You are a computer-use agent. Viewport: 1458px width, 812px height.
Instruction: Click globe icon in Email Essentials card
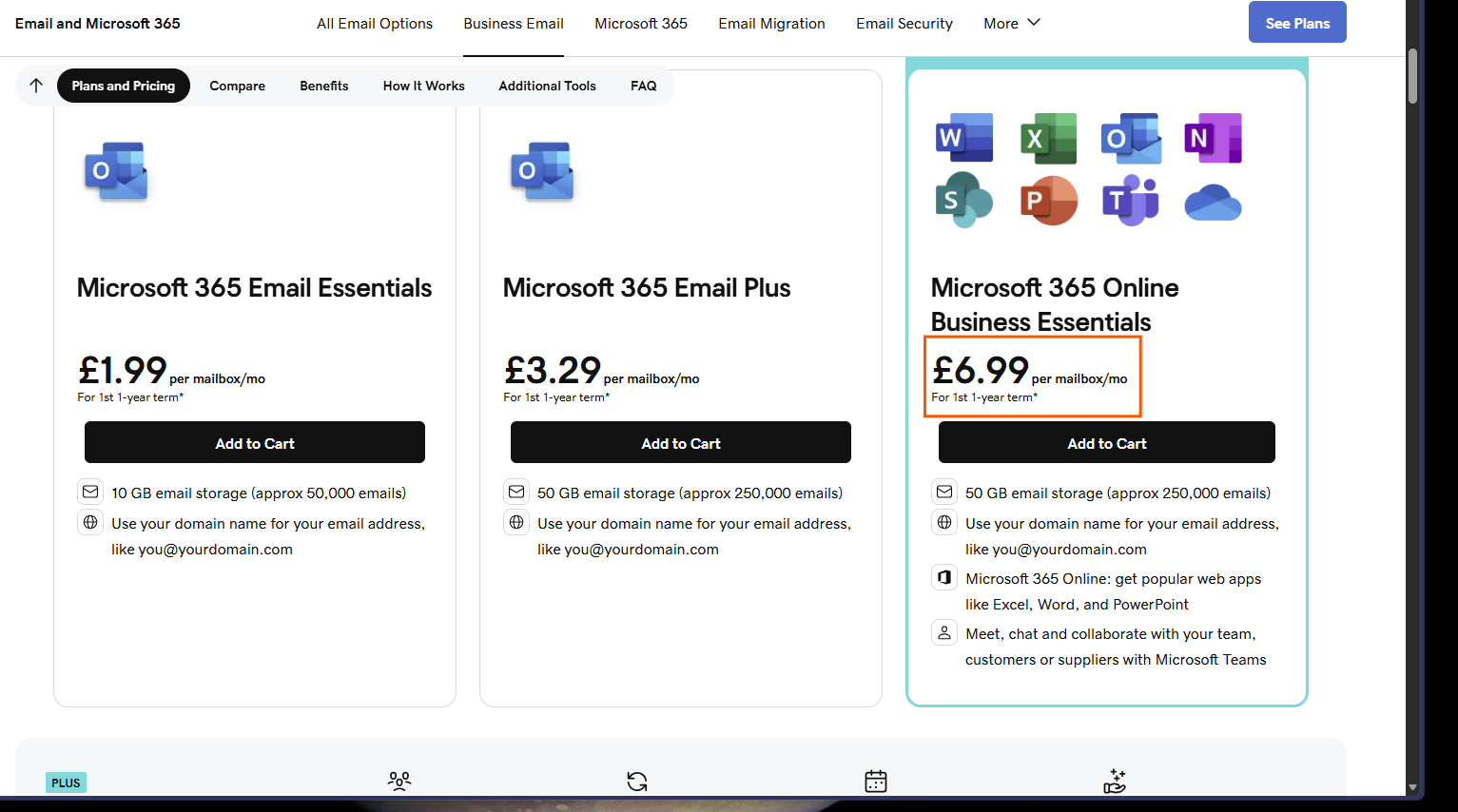tap(90, 522)
